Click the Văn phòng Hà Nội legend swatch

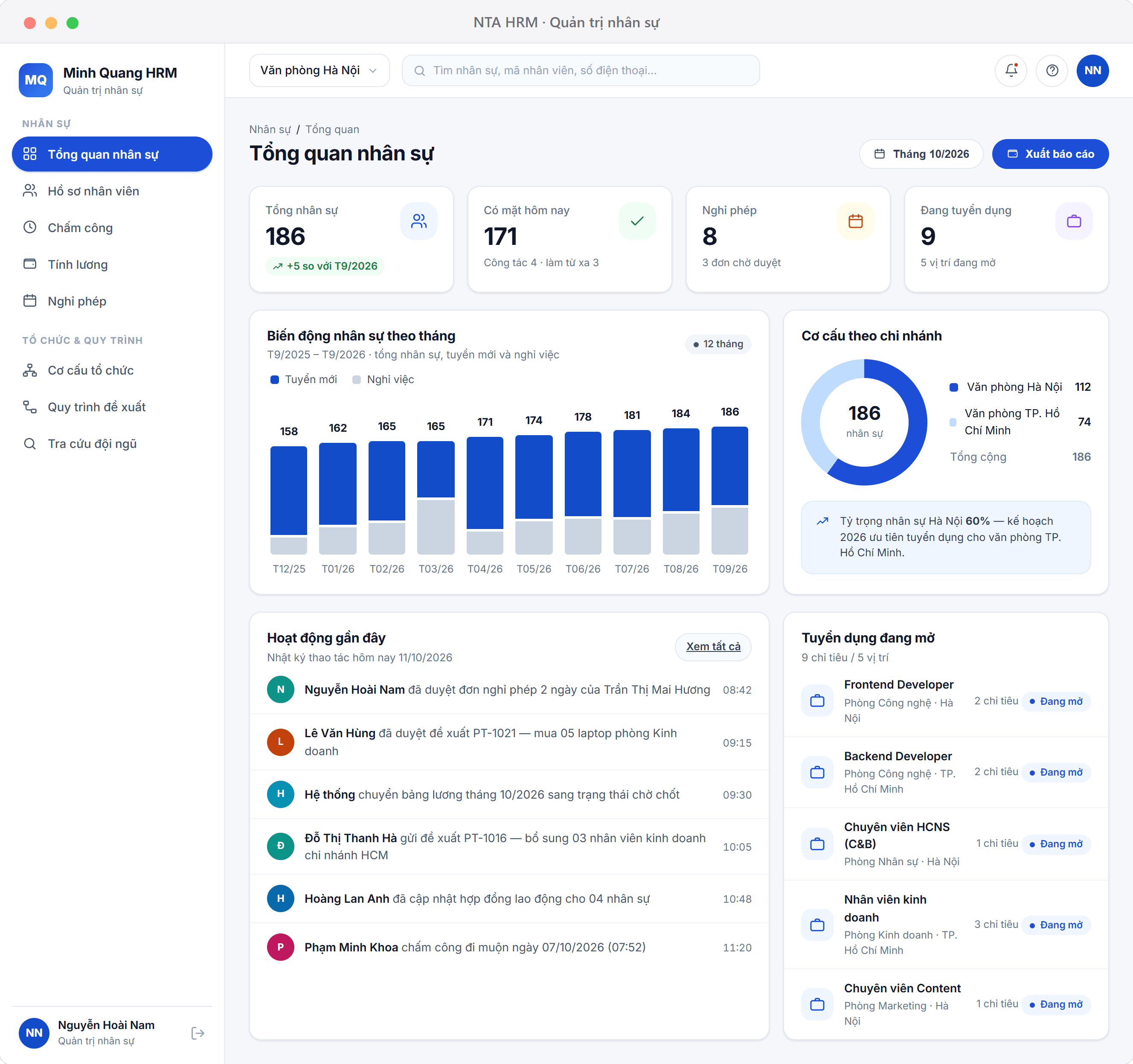(953, 387)
